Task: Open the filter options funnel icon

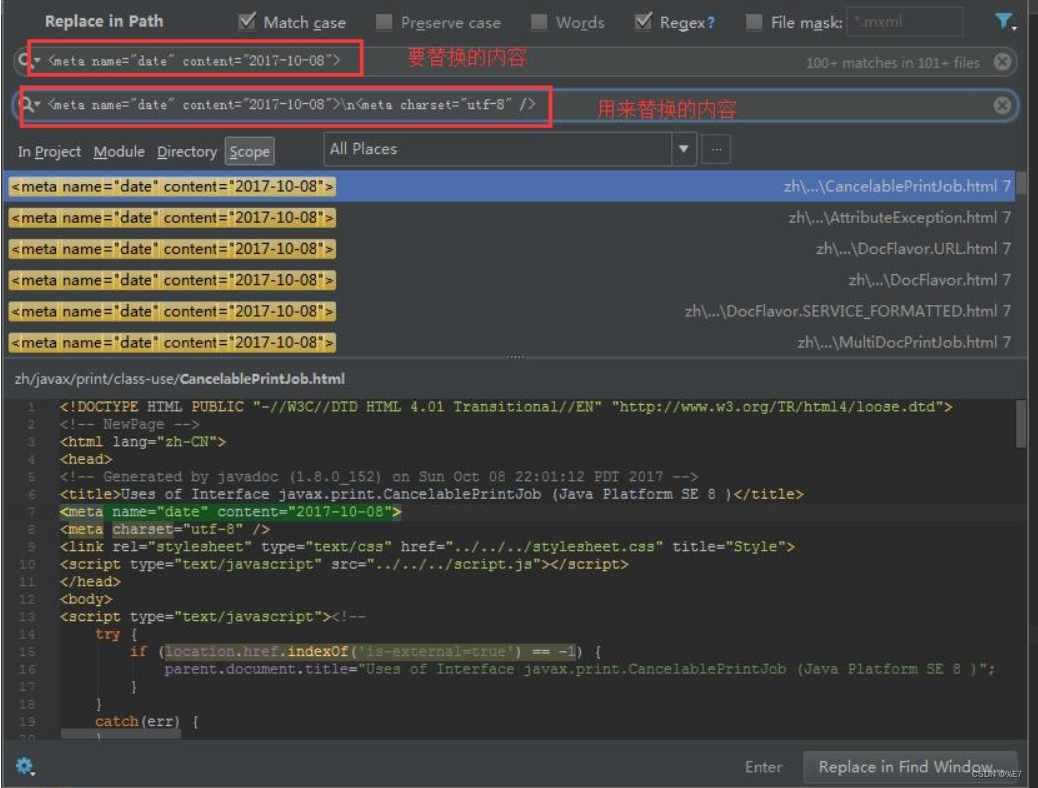Action: (1004, 21)
